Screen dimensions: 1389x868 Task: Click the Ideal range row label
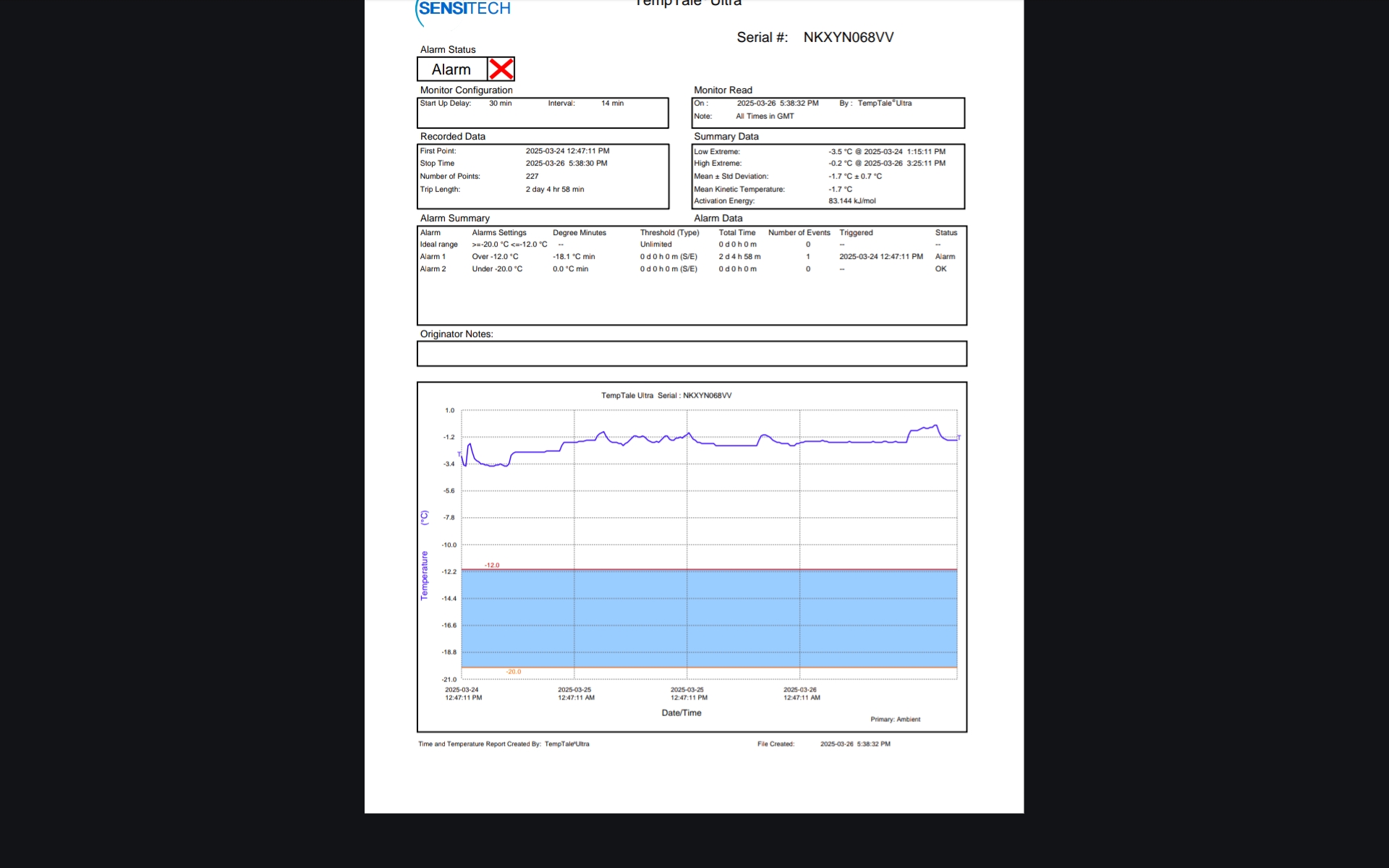(438, 244)
